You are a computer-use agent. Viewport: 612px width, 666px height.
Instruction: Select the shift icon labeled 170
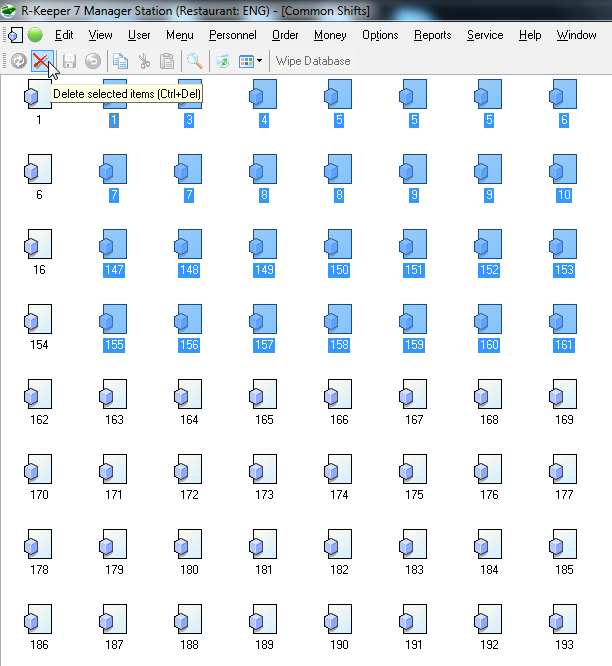(38, 469)
